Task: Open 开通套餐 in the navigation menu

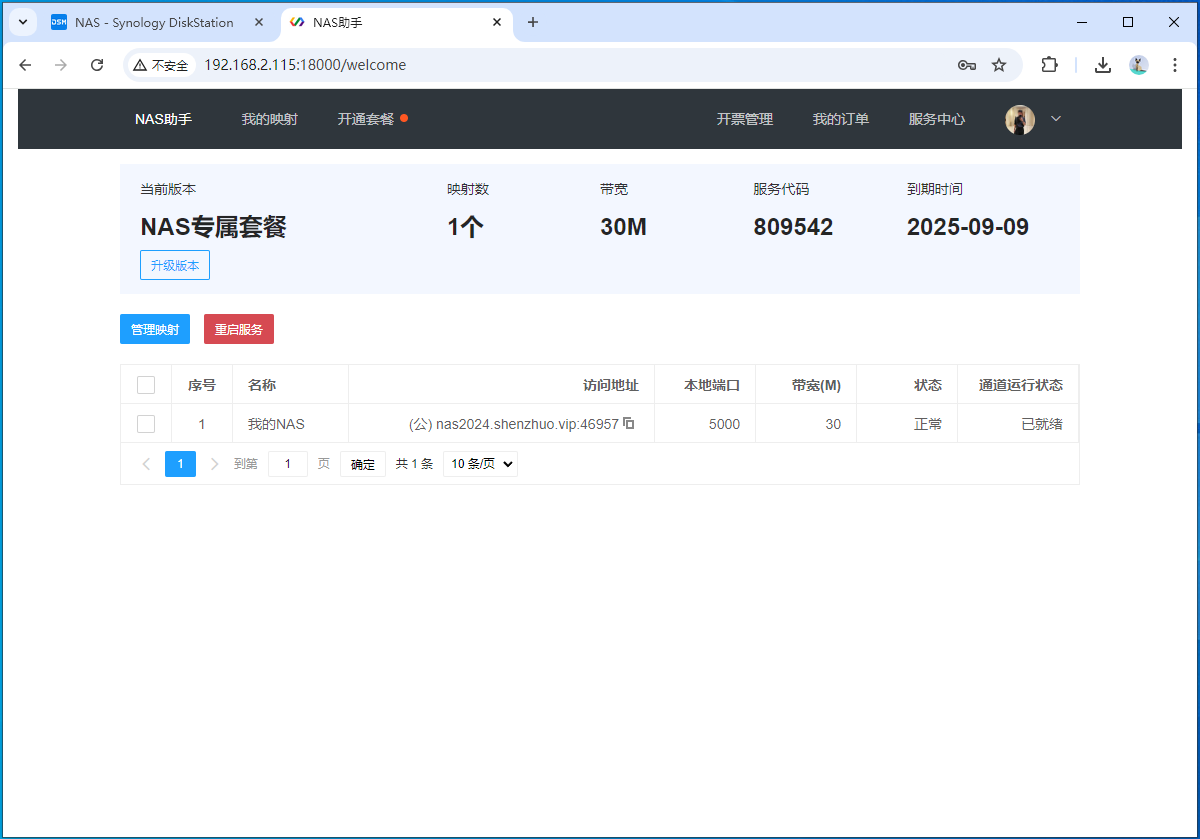Action: 365,119
